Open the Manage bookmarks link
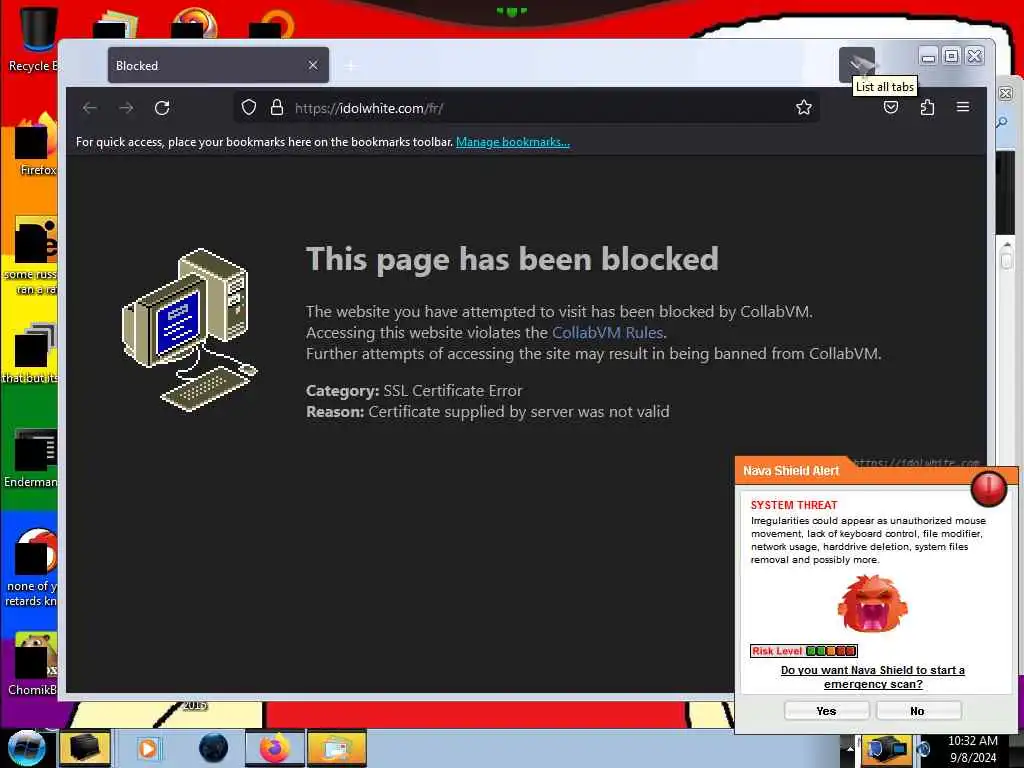Image resolution: width=1024 pixels, height=768 pixels. click(513, 142)
